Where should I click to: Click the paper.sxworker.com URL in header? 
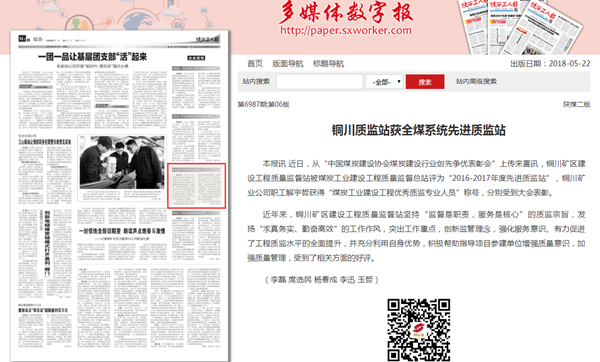tap(346, 30)
